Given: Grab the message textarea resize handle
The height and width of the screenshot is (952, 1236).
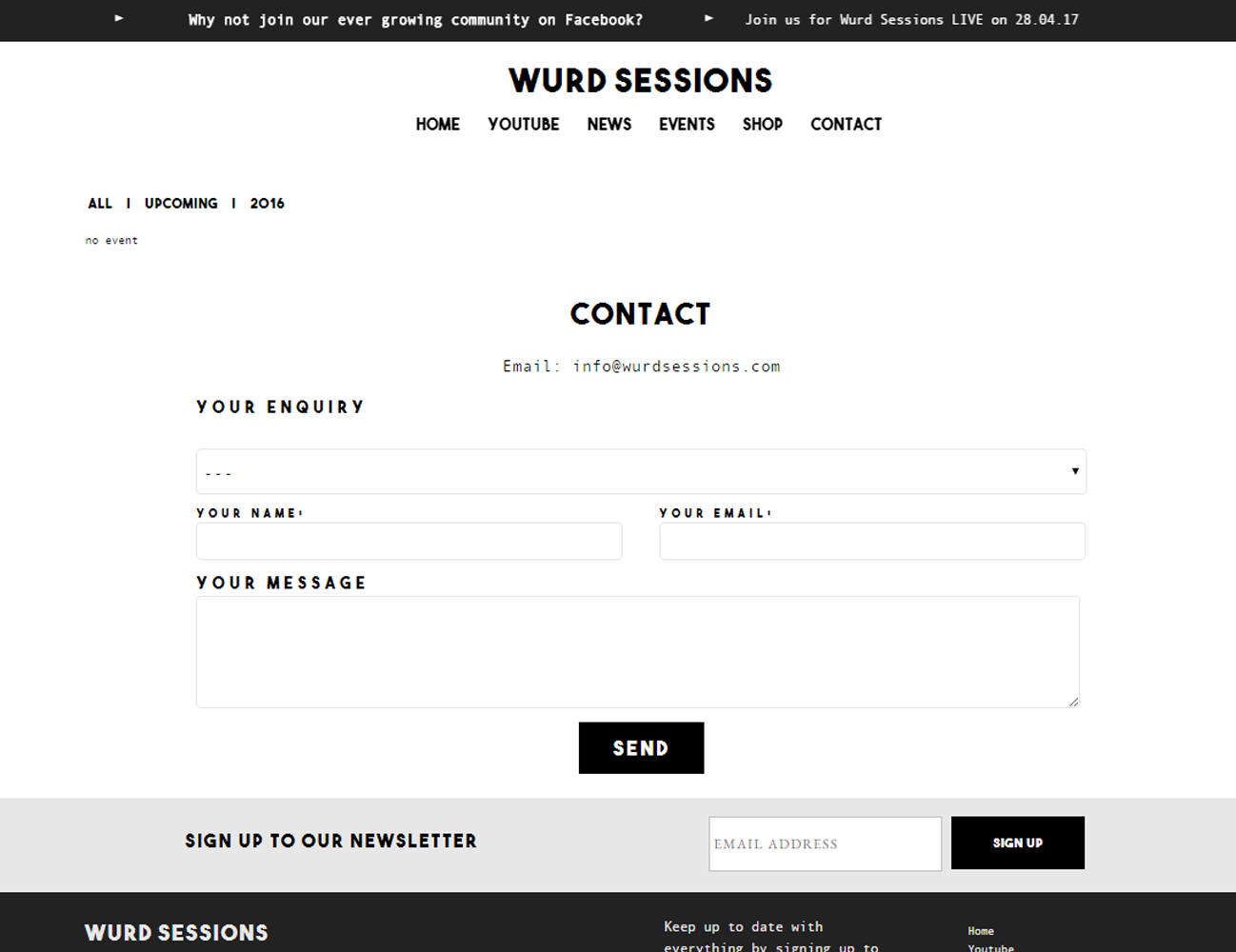Looking at the screenshot, I should tap(1073, 702).
